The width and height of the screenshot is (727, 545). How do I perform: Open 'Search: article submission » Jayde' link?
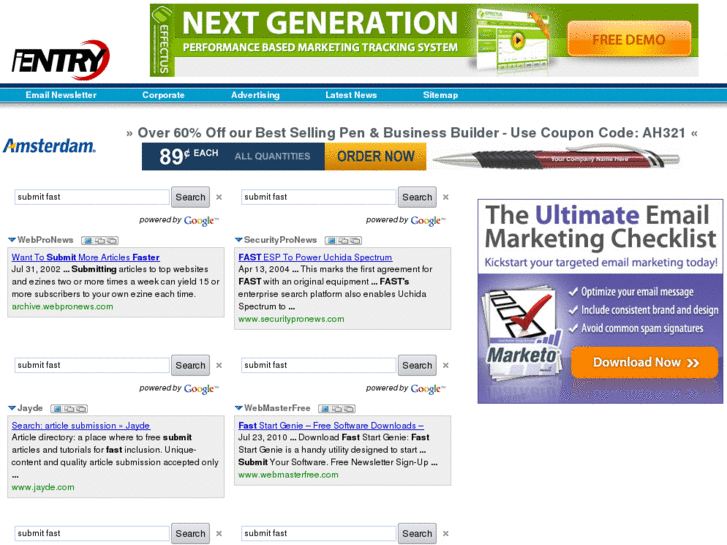(x=81, y=426)
